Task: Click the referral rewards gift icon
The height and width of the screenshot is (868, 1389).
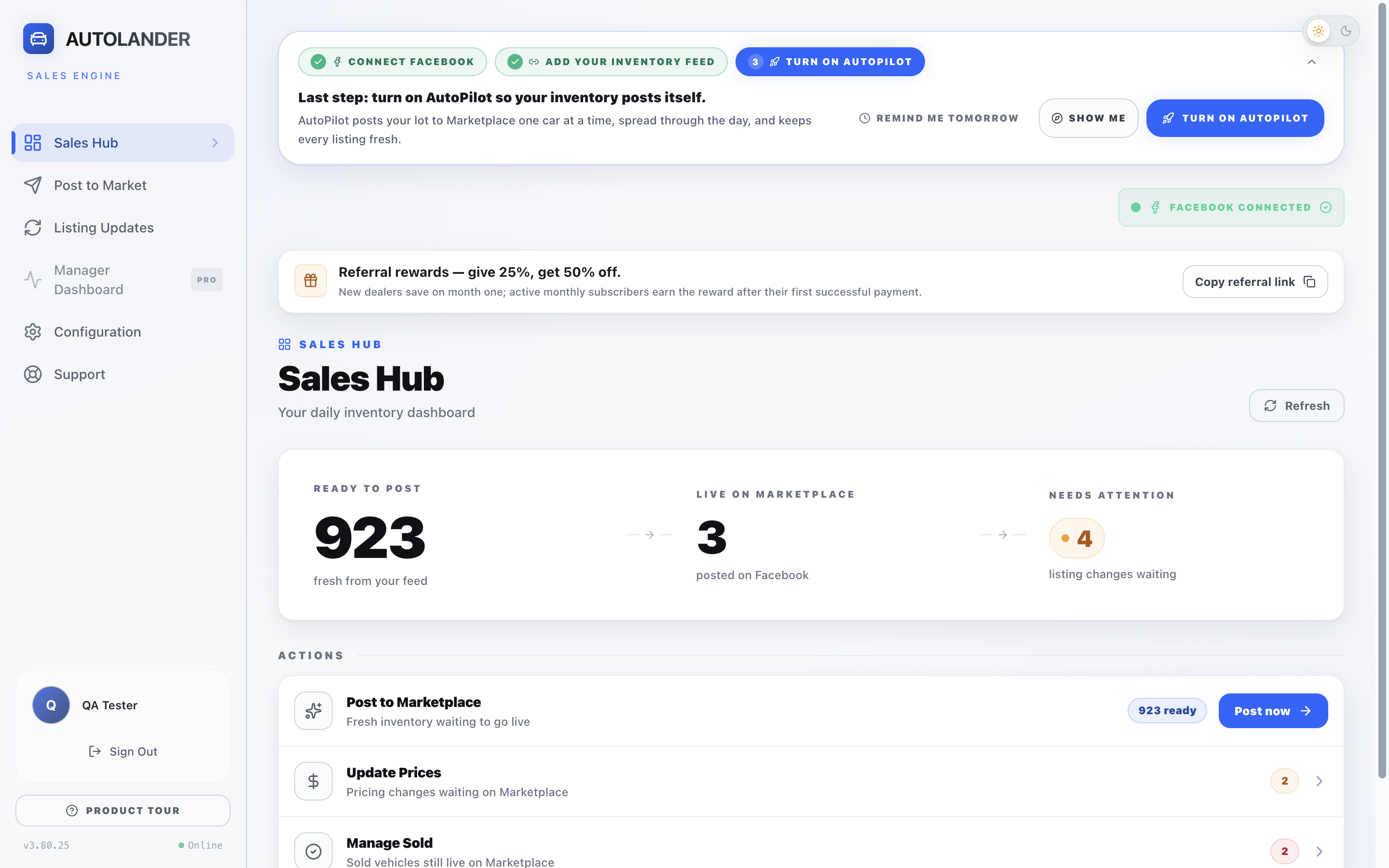Action: pos(311,280)
